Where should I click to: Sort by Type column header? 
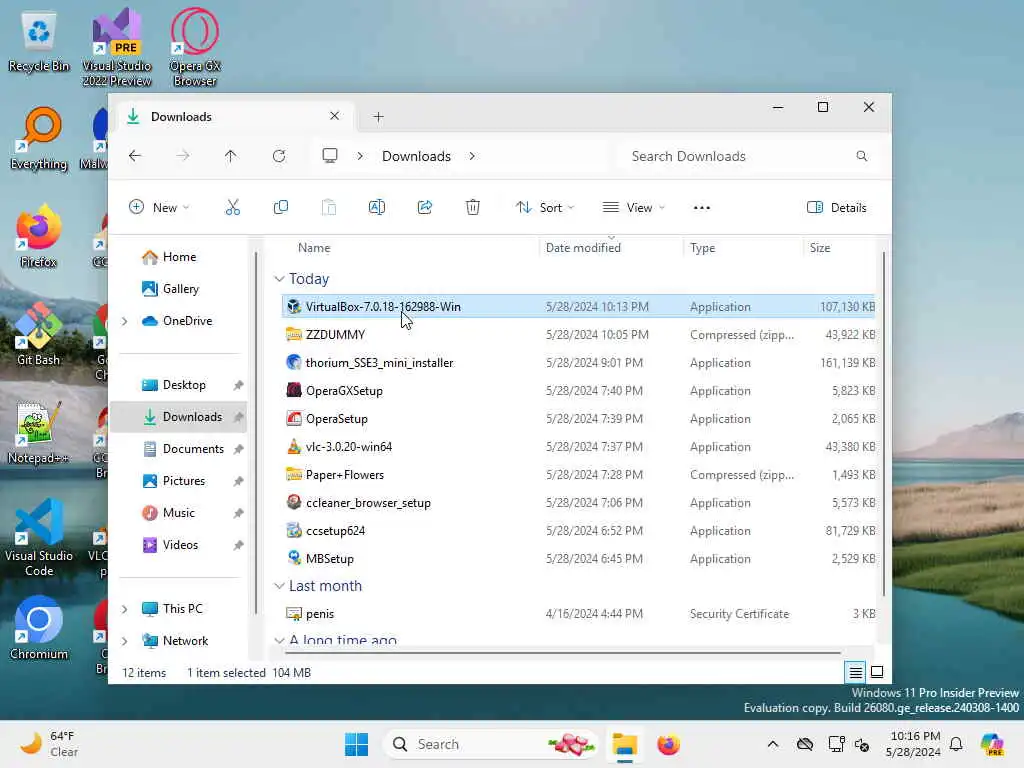(703, 248)
